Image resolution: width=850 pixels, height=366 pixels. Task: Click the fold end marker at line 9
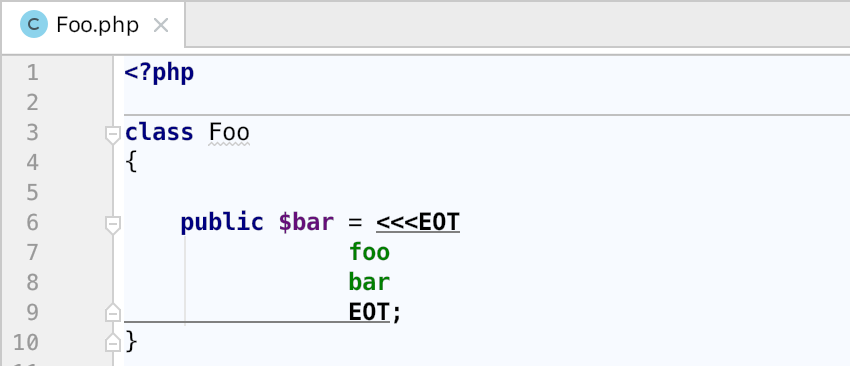coord(112,312)
